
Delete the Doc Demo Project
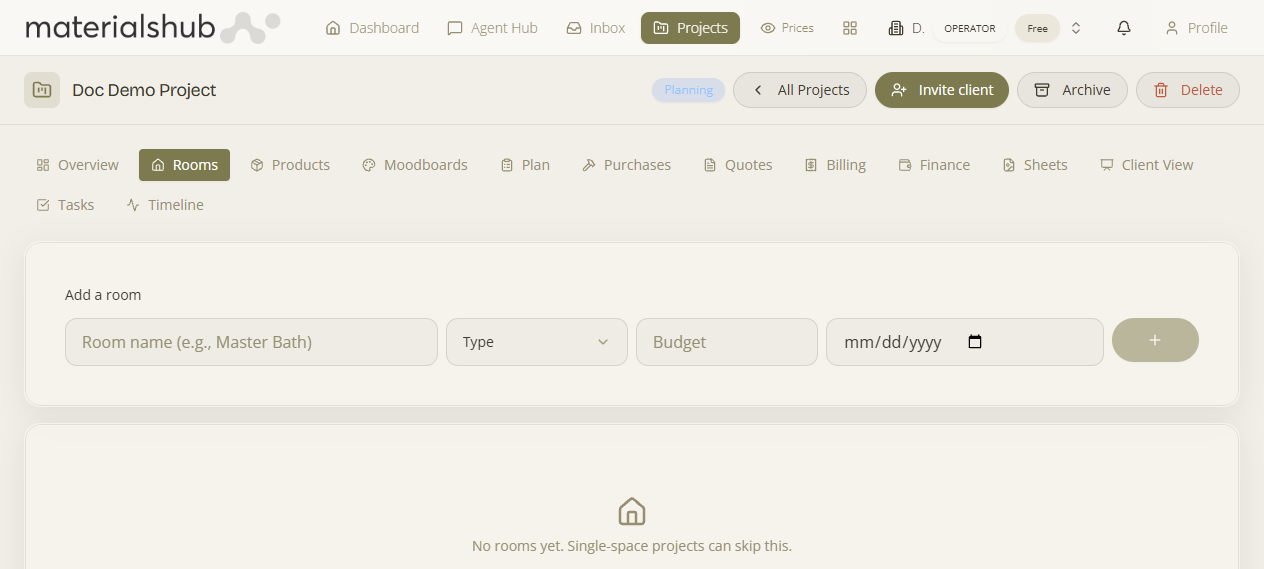(1188, 90)
